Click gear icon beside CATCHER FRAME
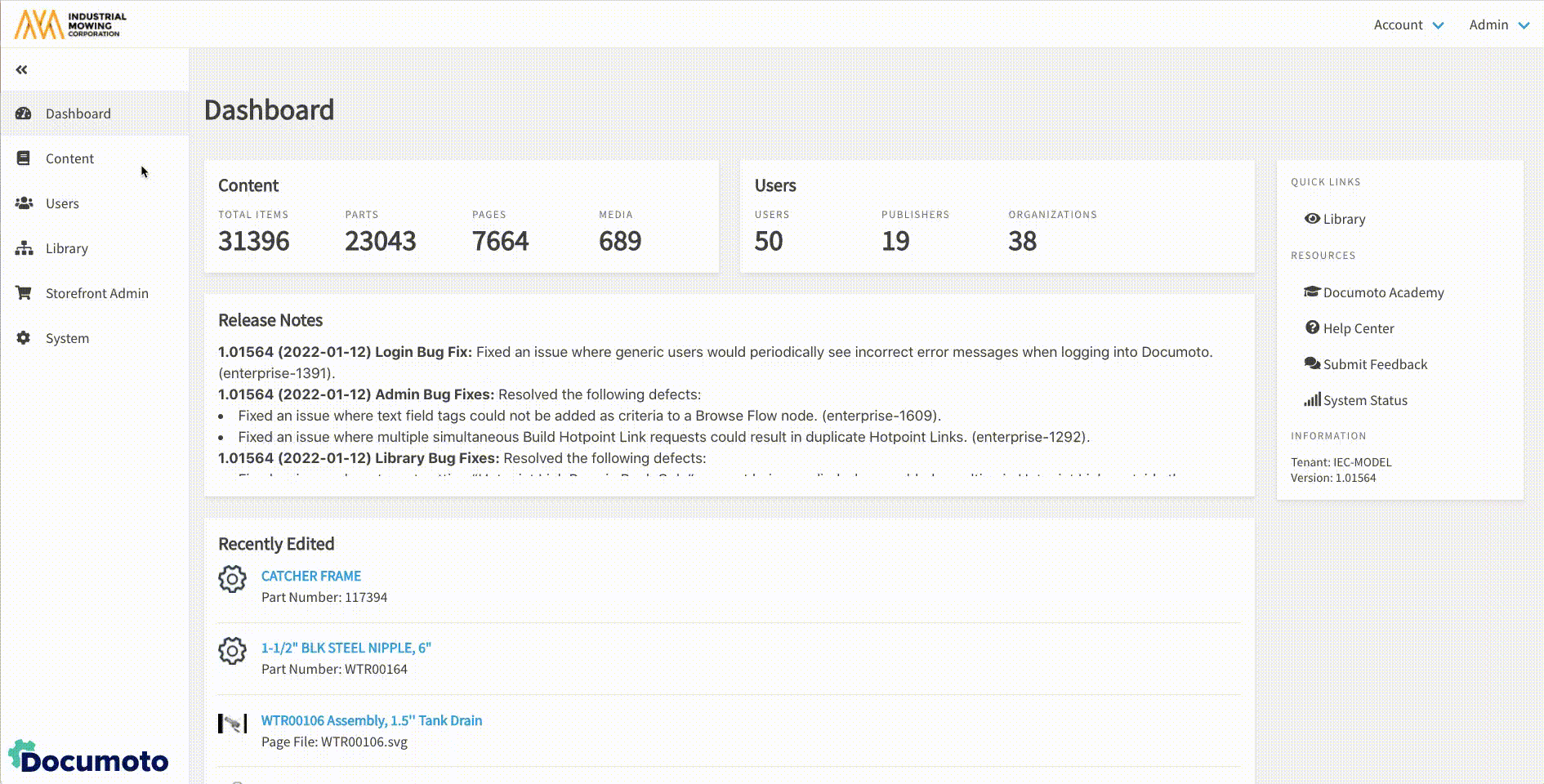The width and height of the screenshot is (1544, 784). (232, 579)
